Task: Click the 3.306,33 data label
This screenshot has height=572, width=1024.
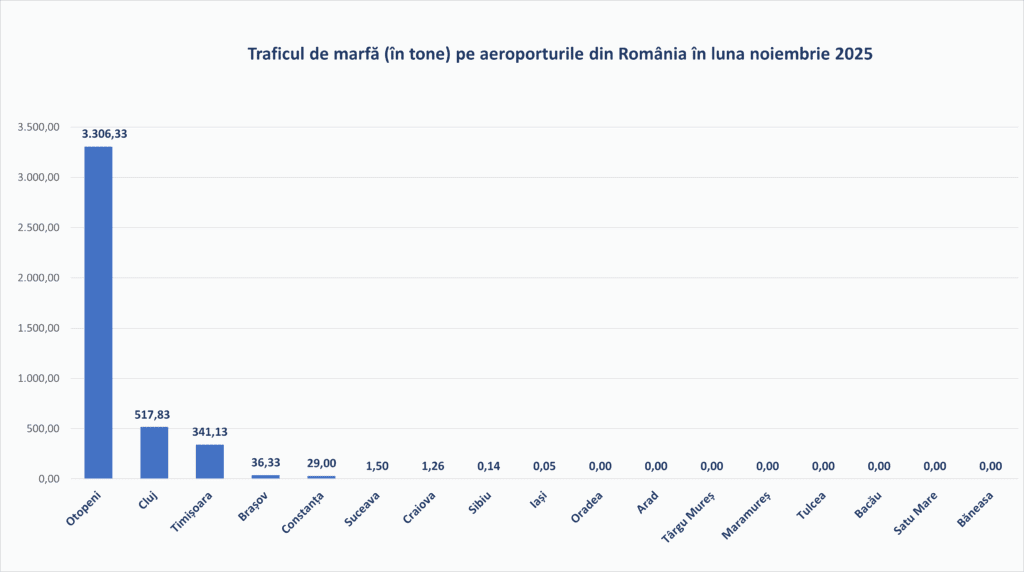Action: point(104,133)
